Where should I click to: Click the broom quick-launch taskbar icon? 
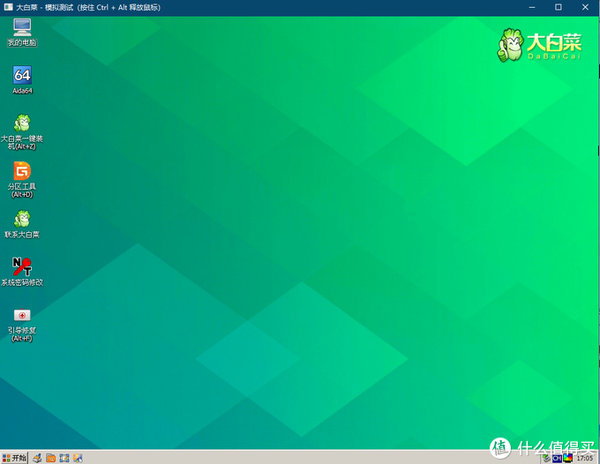click(x=37, y=458)
